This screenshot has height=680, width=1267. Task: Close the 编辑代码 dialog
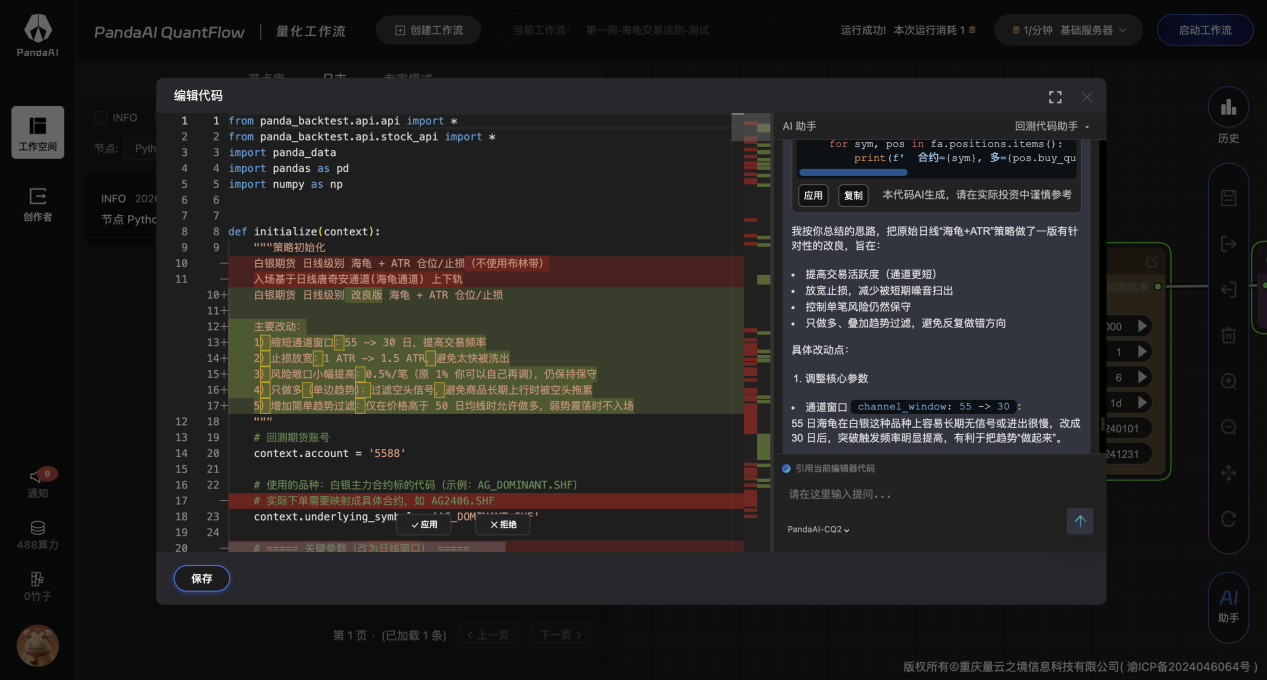[1087, 97]
